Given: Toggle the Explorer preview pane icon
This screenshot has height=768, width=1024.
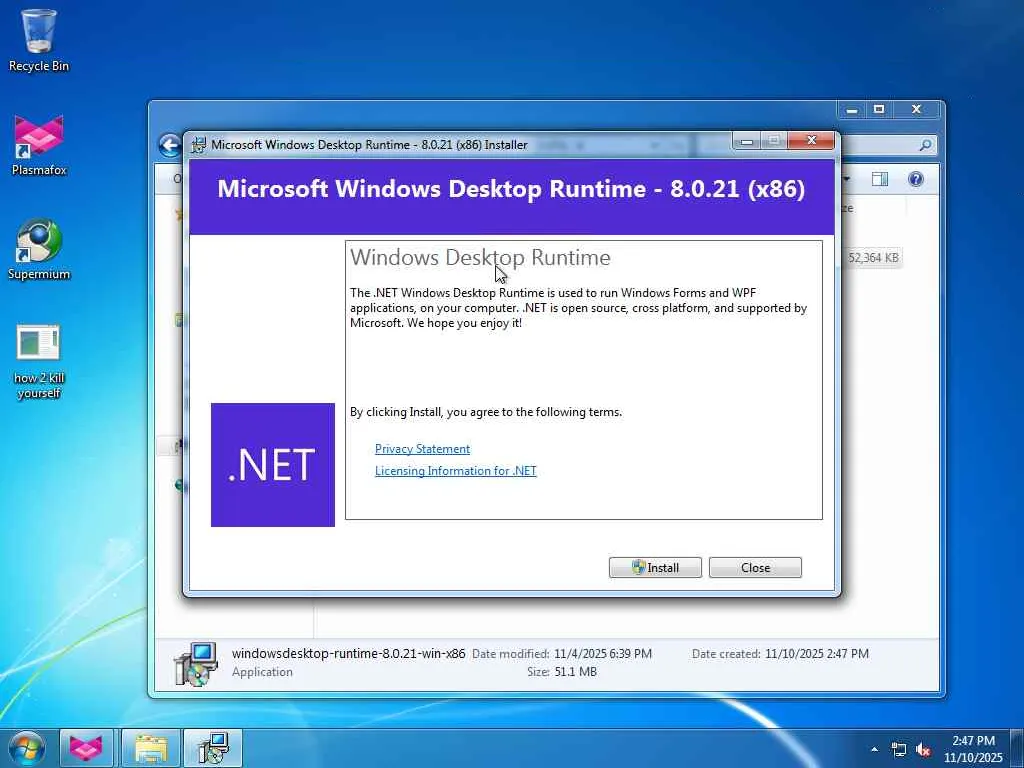Looking at the screenshot, I should pyautogui.click(x=880, y=179).
